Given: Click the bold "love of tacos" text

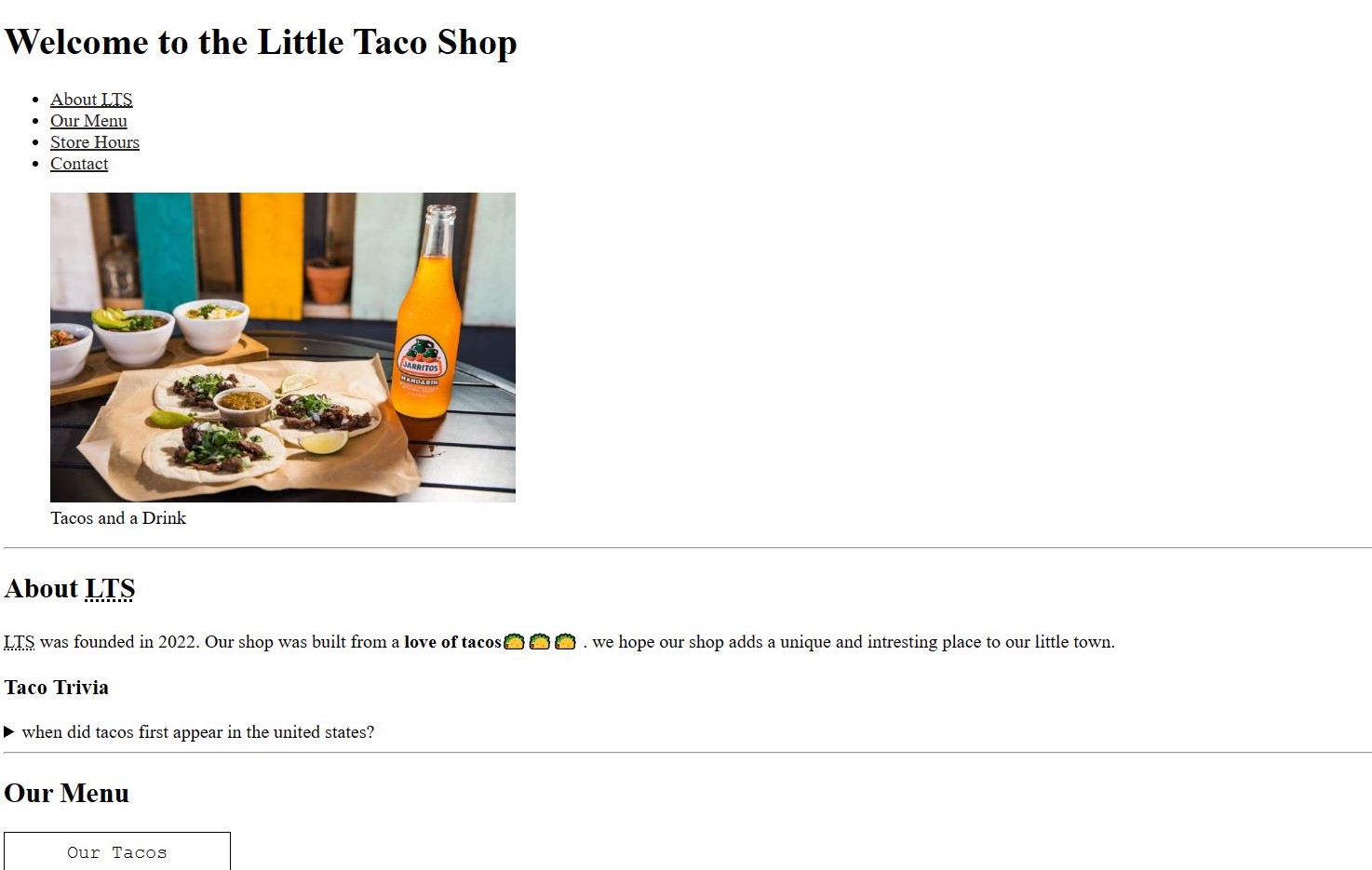Looking at the screenshot, I should tap(452, 642).
